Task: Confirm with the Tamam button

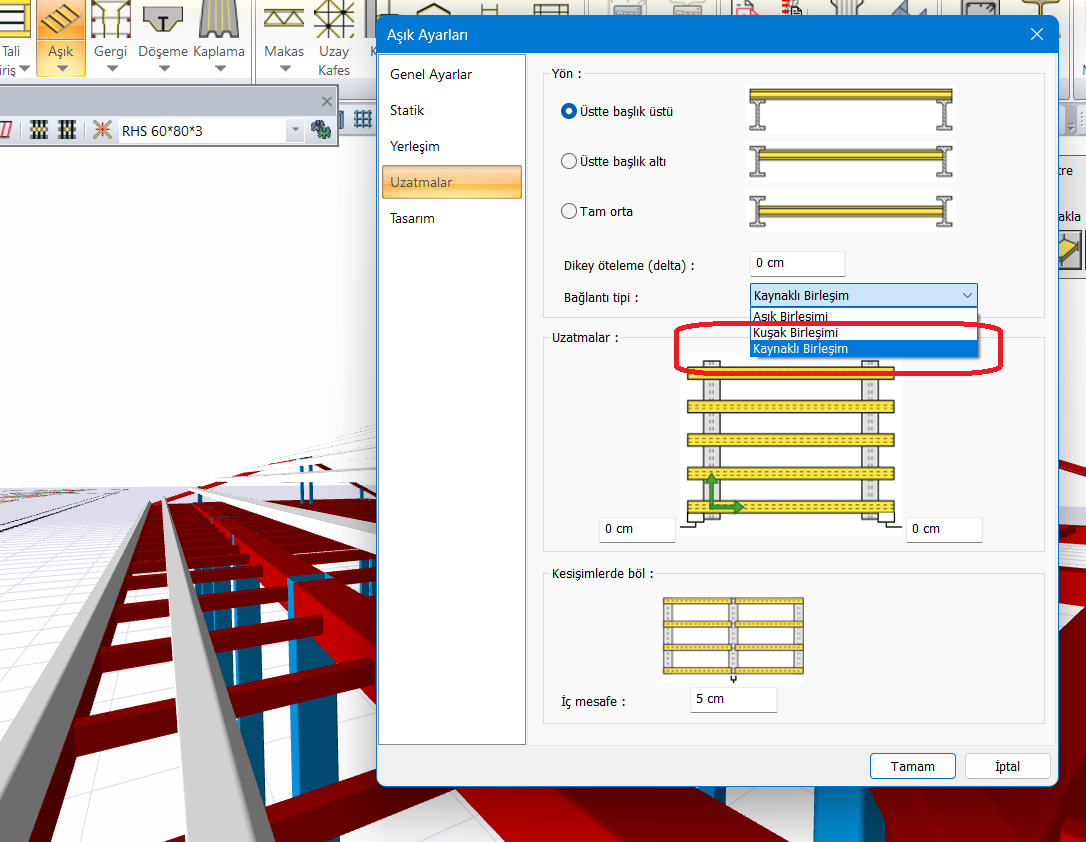Action: [x=912, y=766]
